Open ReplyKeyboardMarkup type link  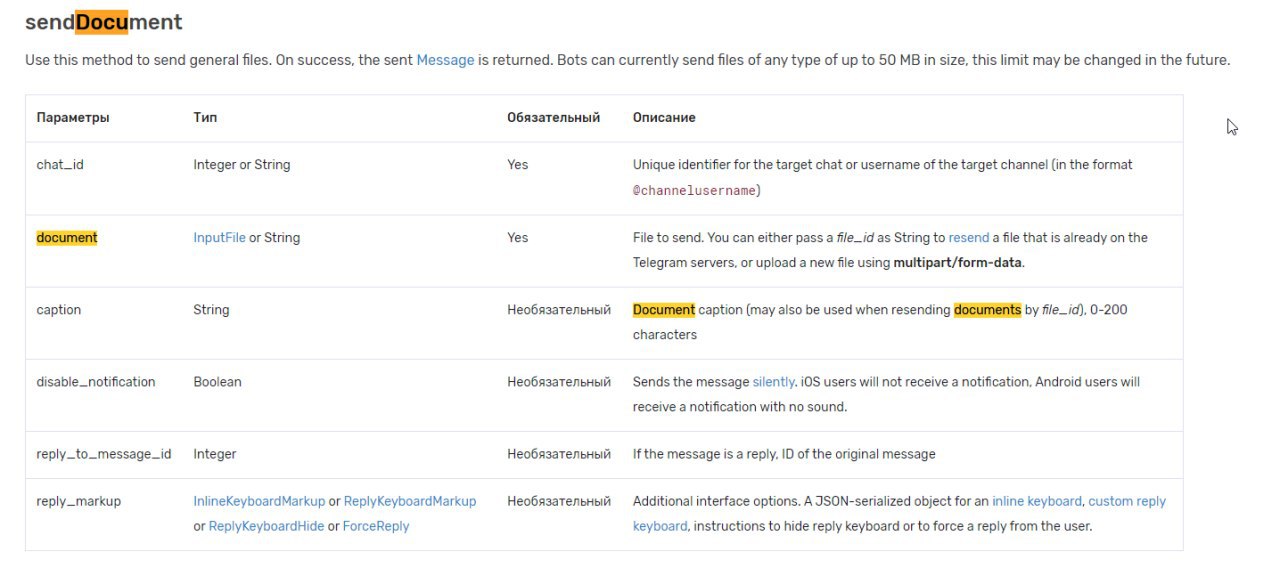tap(410, 501)
